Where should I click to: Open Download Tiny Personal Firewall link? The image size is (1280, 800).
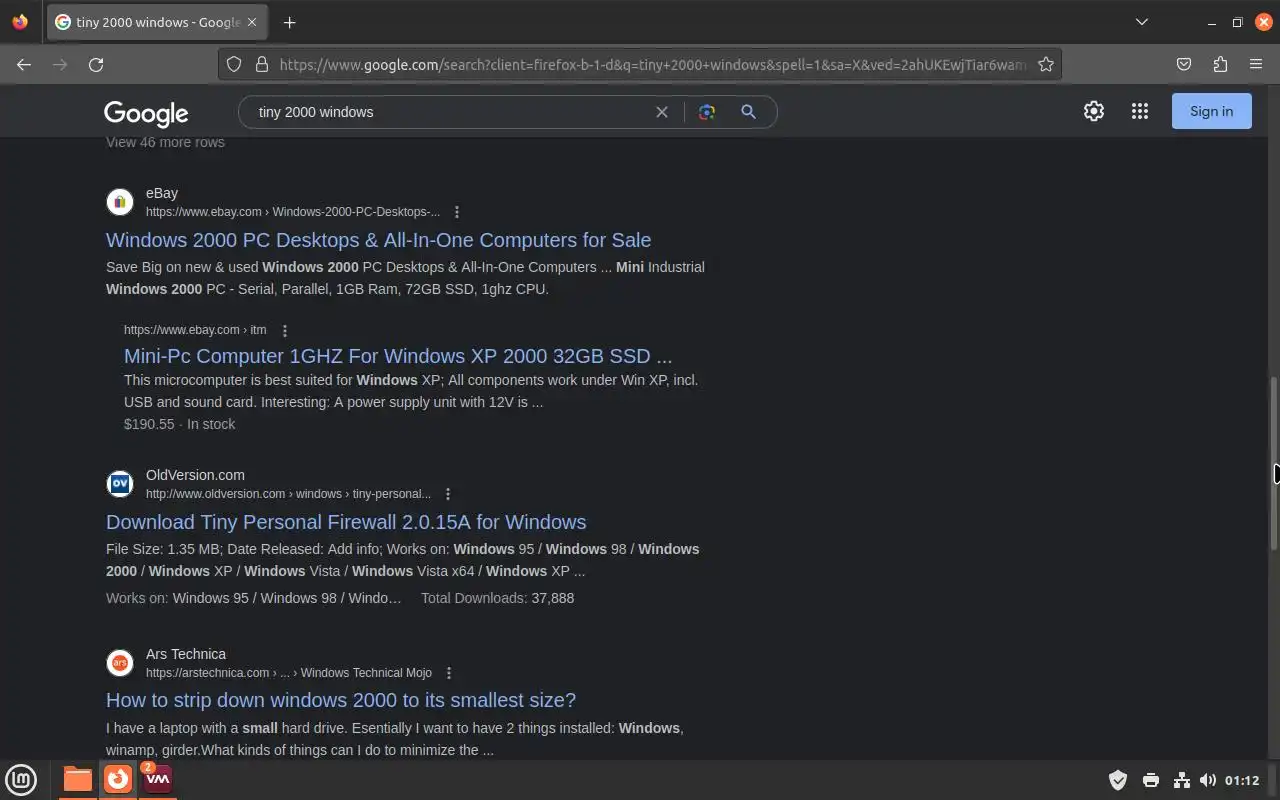point(346,522)
